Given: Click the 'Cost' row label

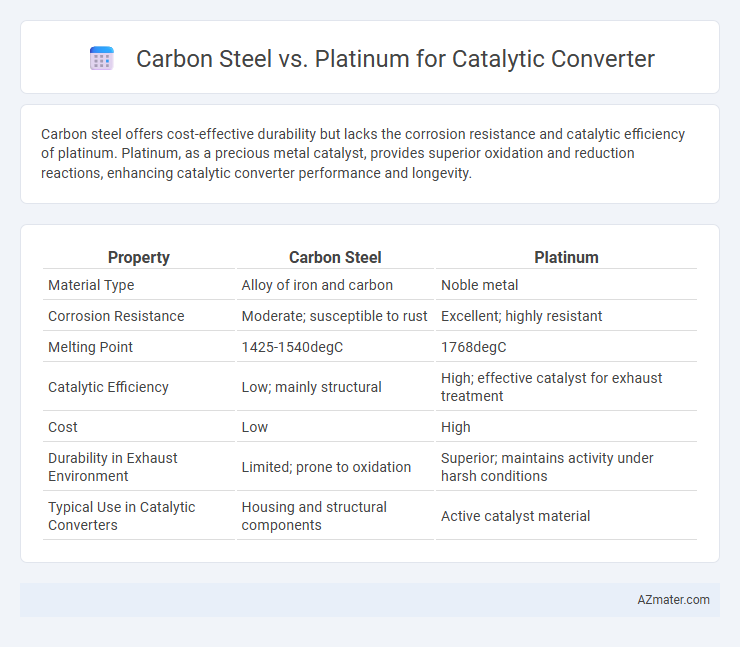Looking at the screenshot, I should click(62, 427).
